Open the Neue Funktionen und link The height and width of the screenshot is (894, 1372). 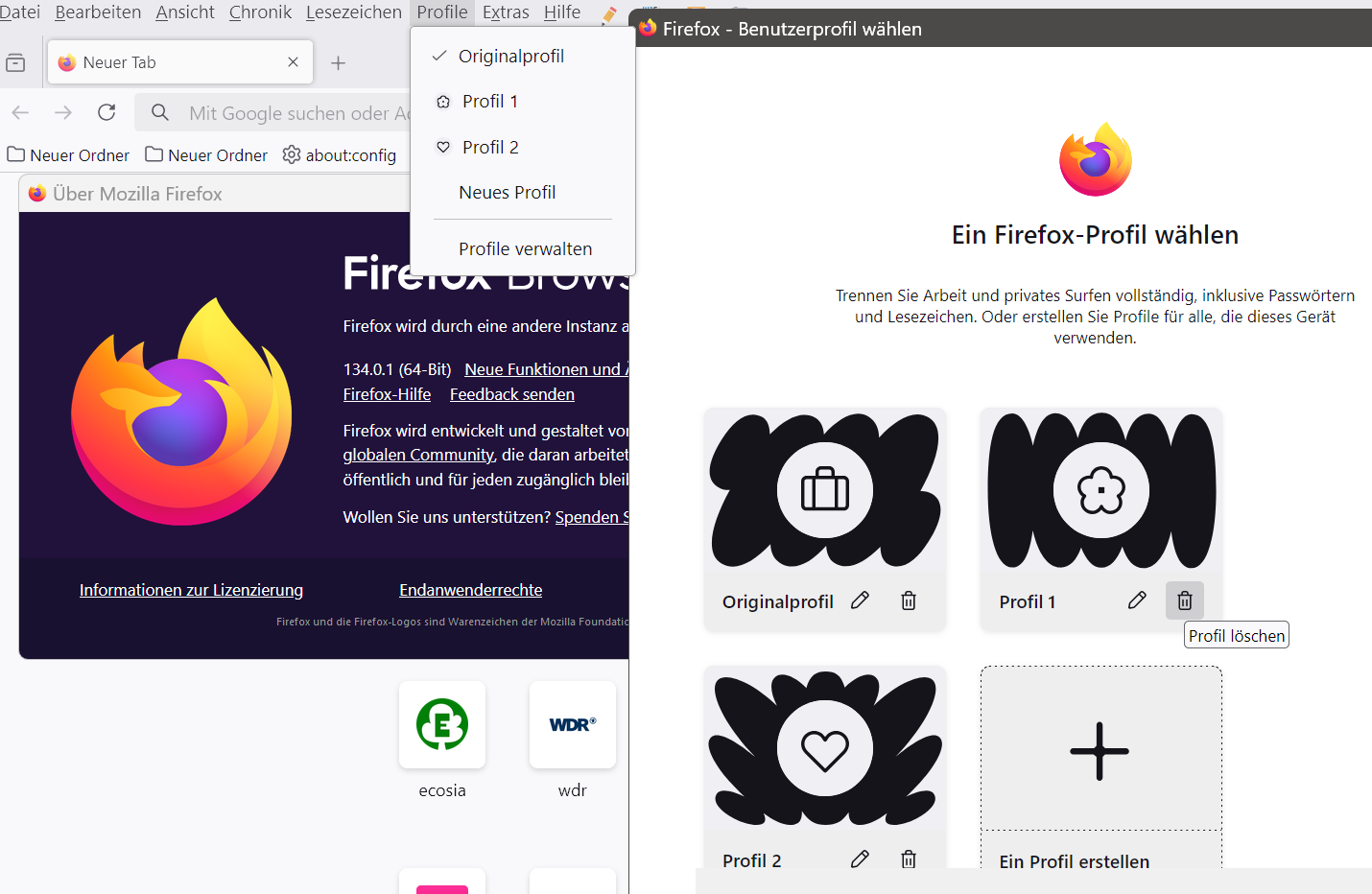click(x=547, y=369)
